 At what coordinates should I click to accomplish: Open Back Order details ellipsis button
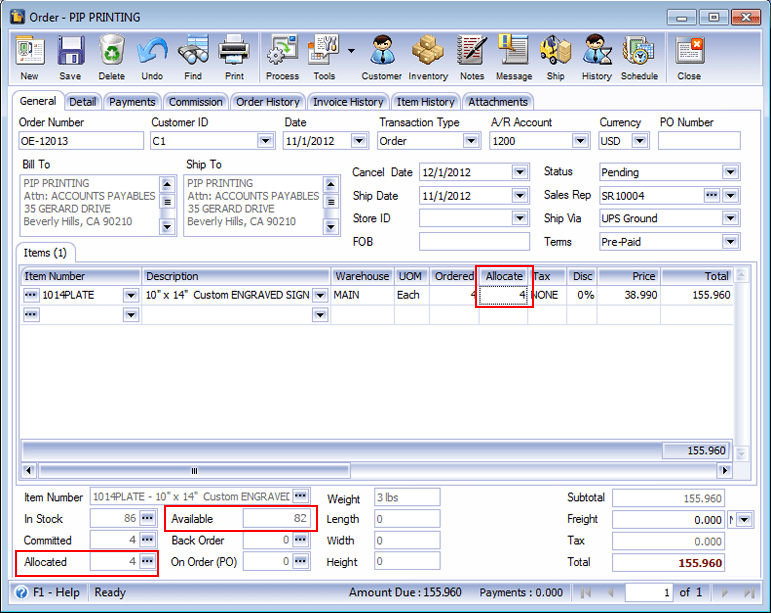click(300, 539)
